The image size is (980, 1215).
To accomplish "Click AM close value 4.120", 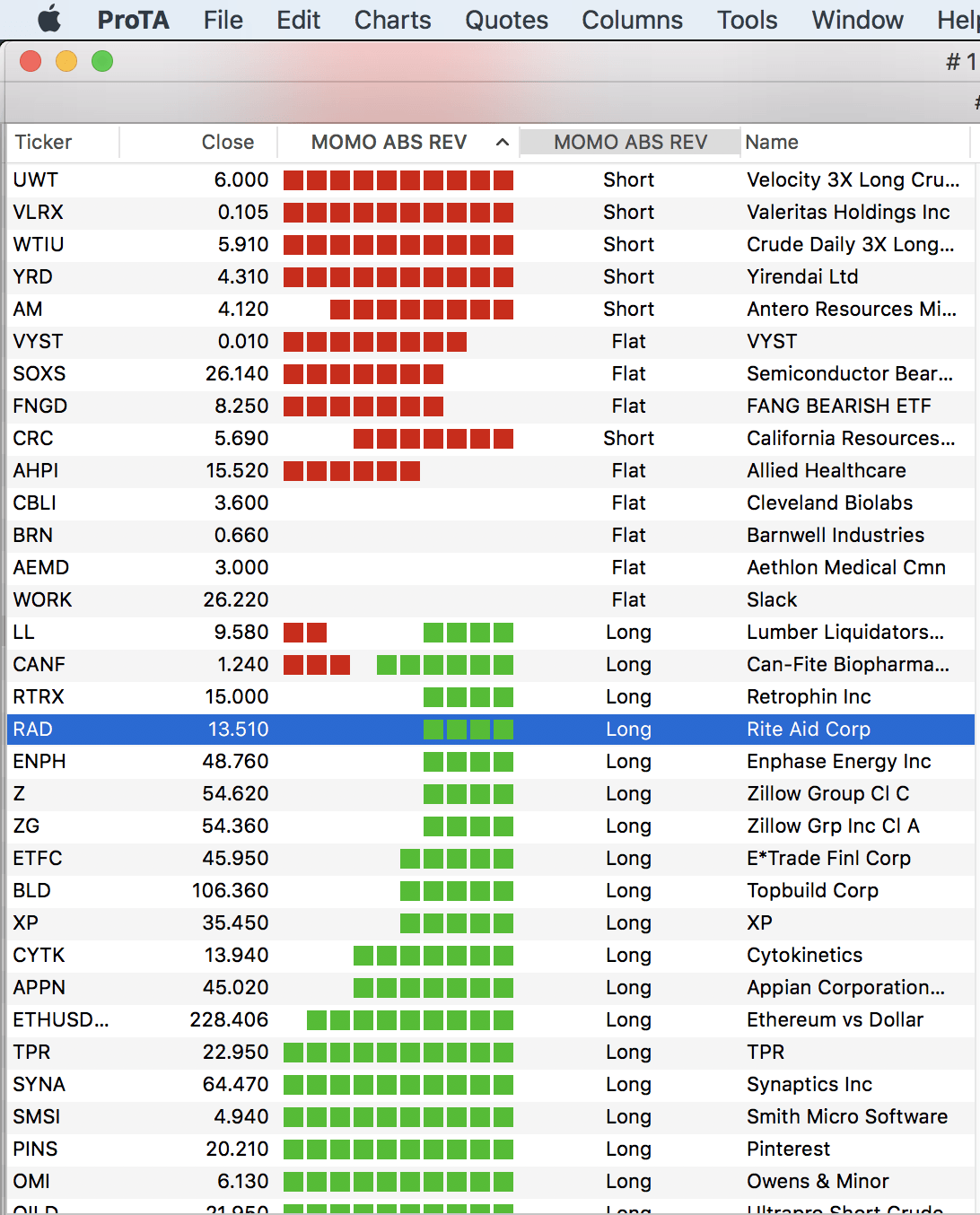I will tap(243, 309).
